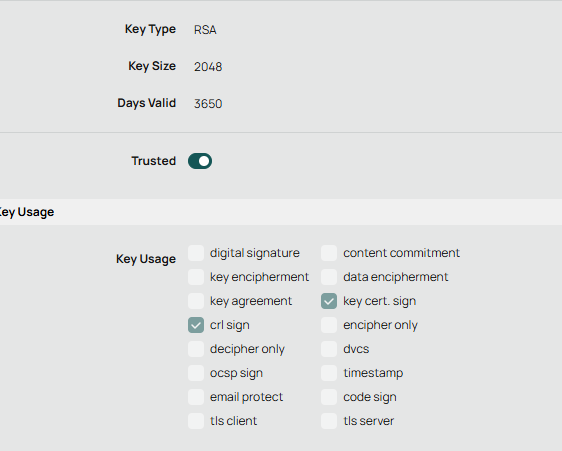Viewport: 562px width, 451px height.
Task: Enable the dvcs key usage
Action: click(x=329, y=349)
